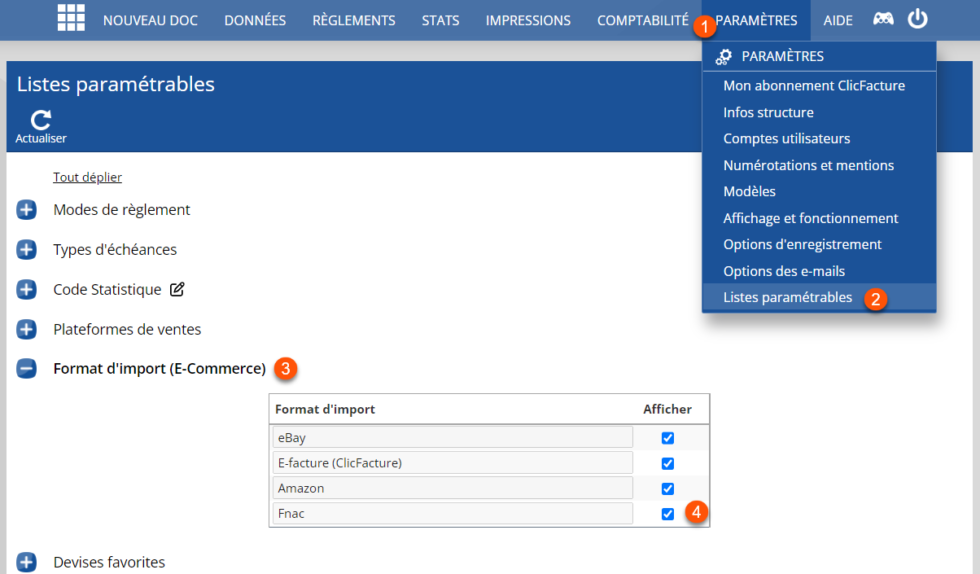Click the eBay import format field
The image size is (980, 574).
pyautogui.click(x=453, y=437)
